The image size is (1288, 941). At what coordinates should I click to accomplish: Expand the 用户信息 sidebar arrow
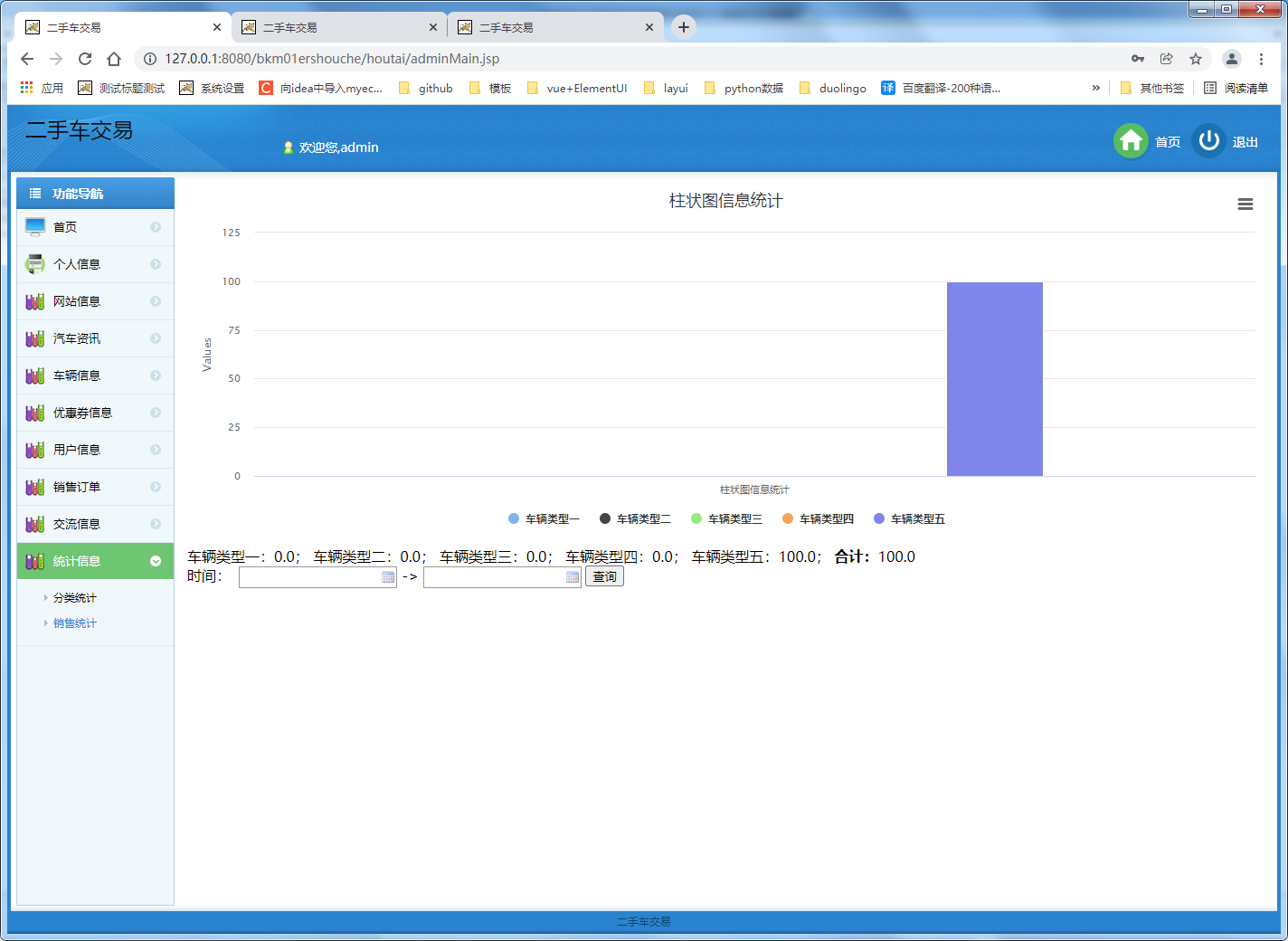156,450
